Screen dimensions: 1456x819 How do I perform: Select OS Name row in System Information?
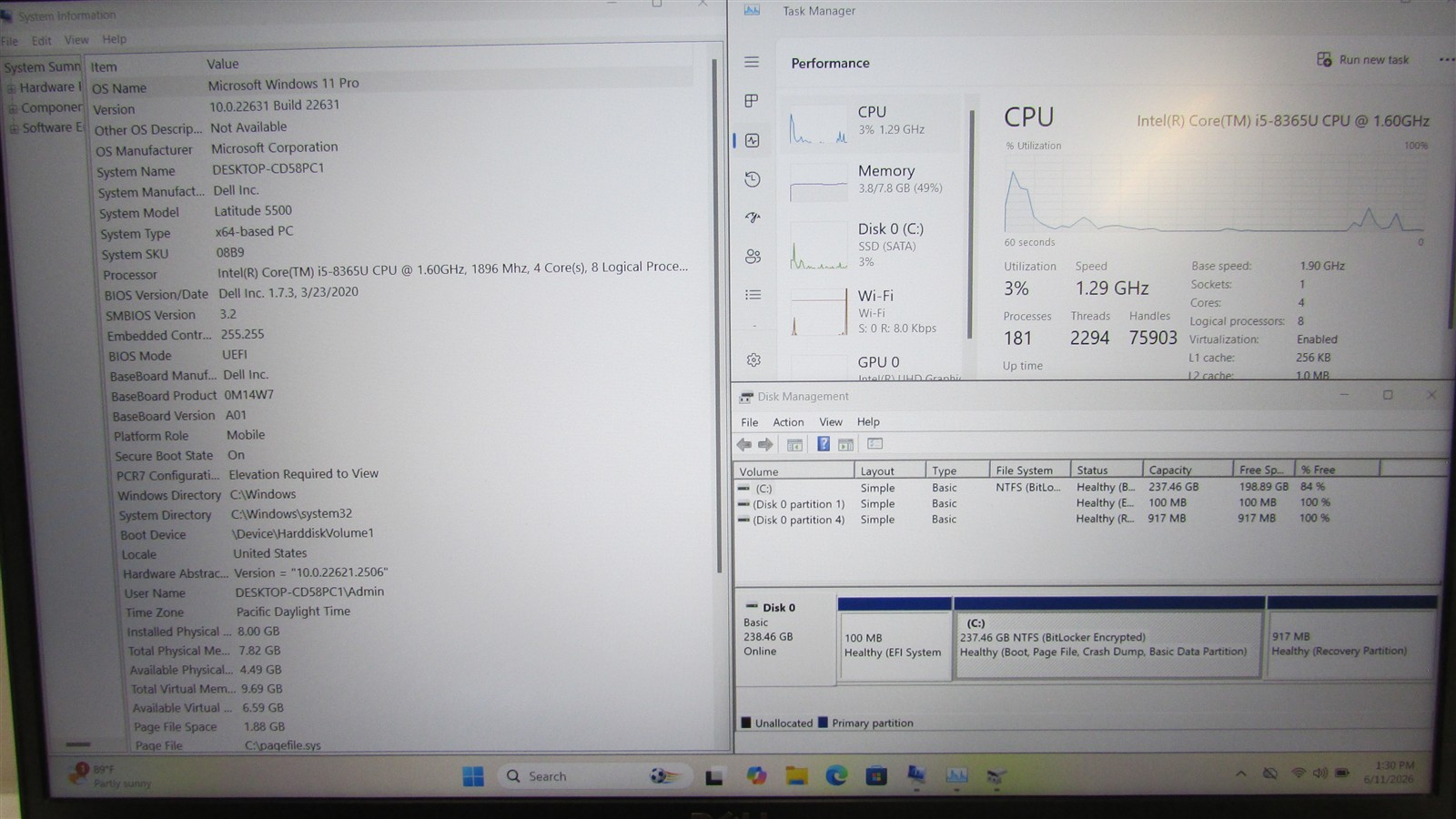click(x=391, y=86)
